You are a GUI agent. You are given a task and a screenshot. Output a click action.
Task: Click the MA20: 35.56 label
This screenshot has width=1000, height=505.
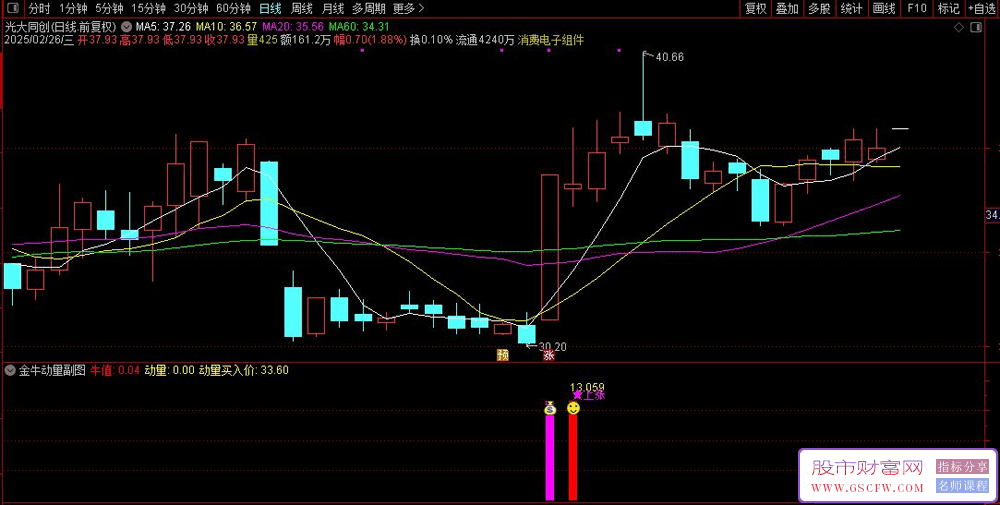point(293,27)
